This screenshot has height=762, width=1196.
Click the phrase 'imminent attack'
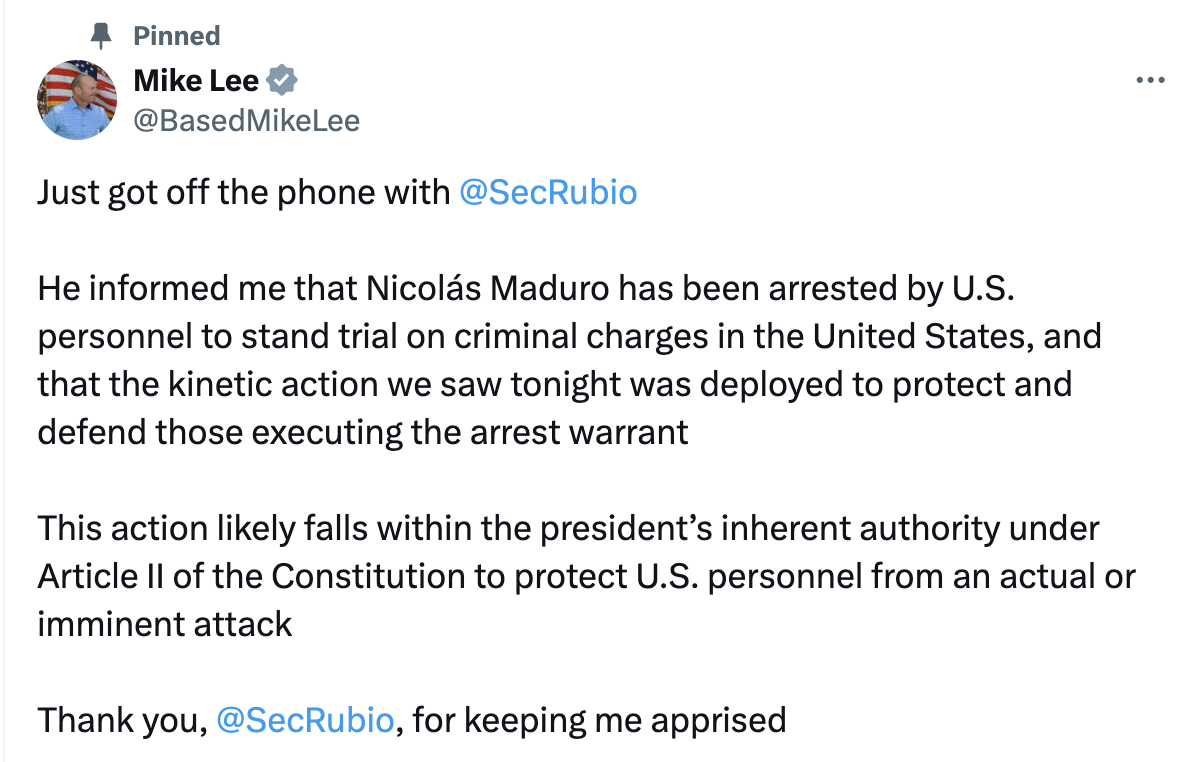coord(165,624)
